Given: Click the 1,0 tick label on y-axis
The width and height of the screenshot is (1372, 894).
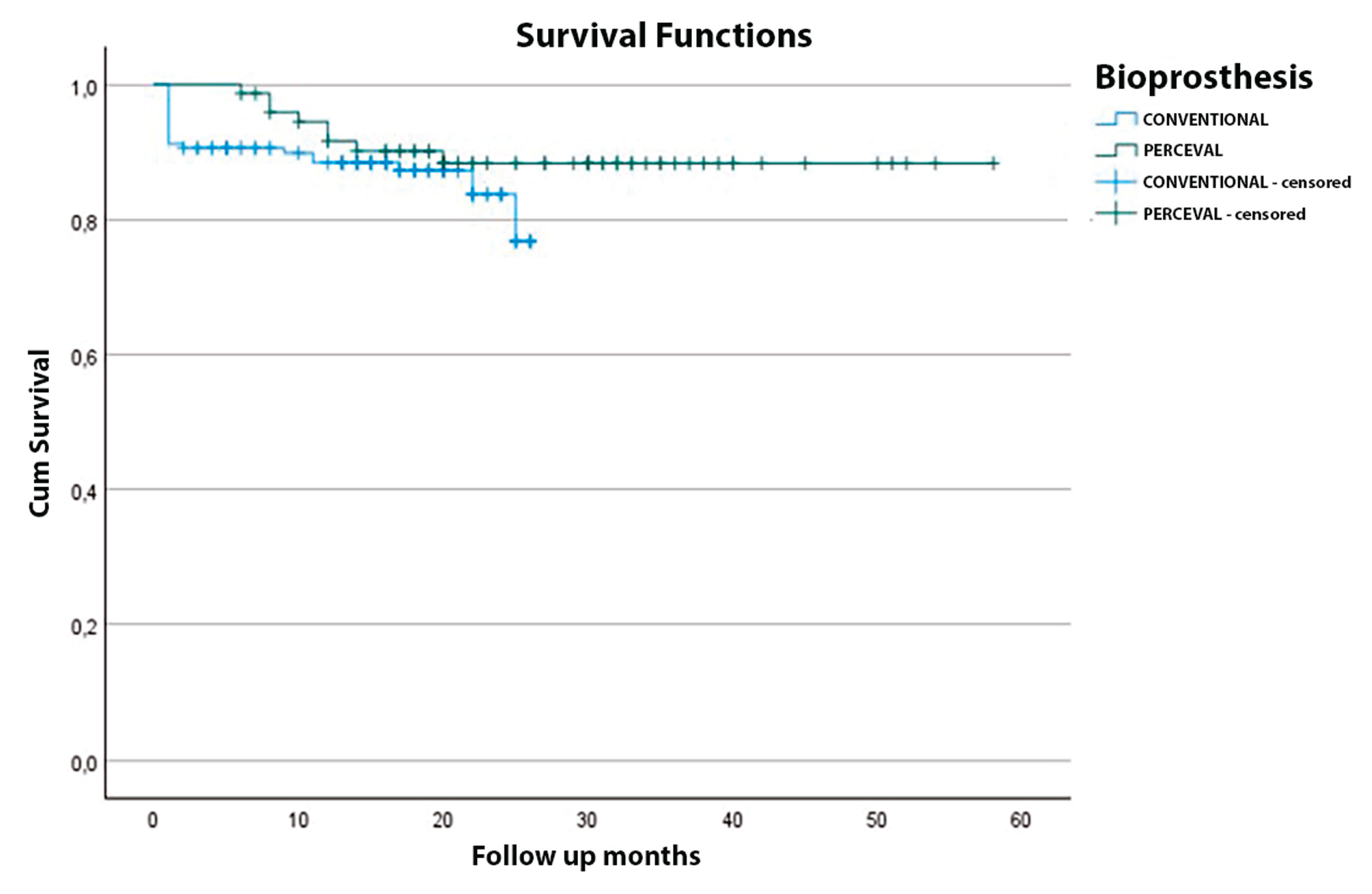Looking at the screenshot, I should (x=83, y=88).
